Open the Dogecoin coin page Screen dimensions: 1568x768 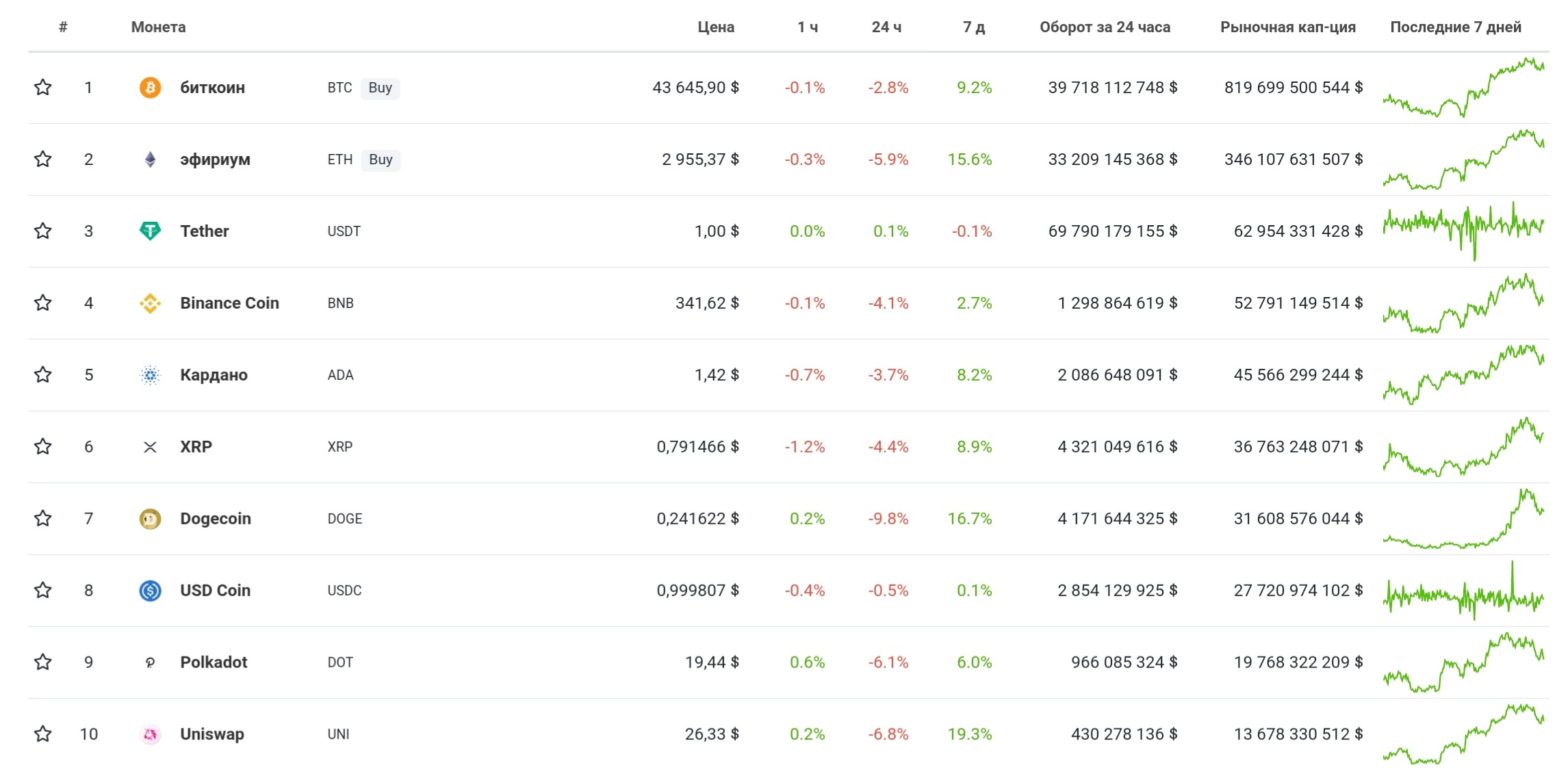click(x=216, y=519)
